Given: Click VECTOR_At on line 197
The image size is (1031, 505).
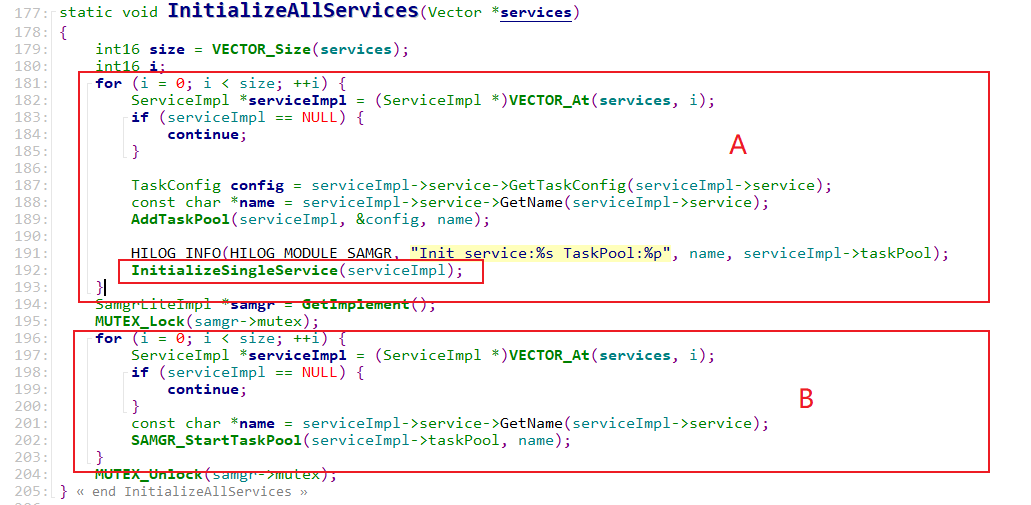Looking at the screenshot, I should coord(550,356).
